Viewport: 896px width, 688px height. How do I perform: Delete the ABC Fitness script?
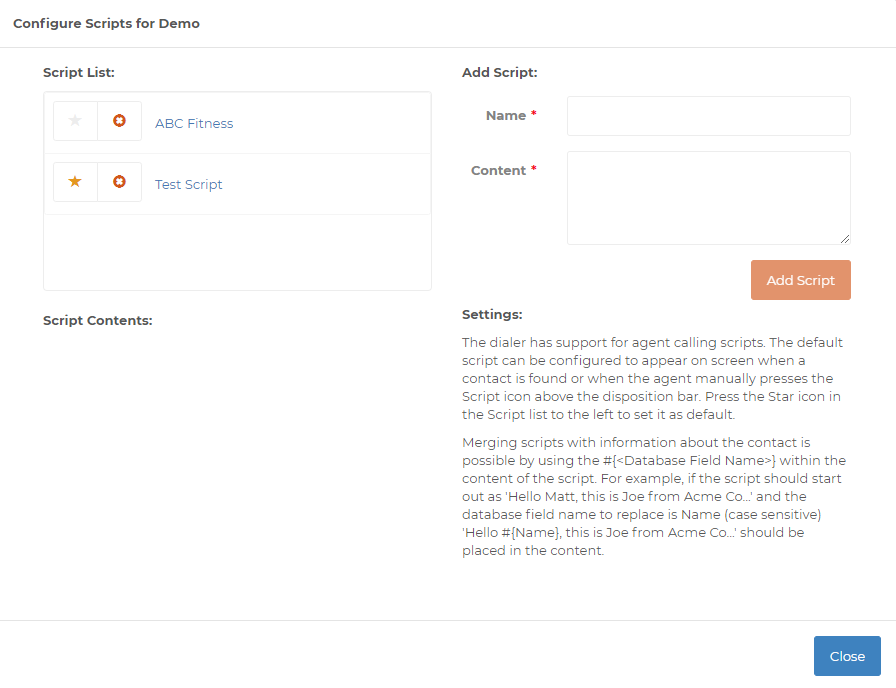click(x=119, y=121)
